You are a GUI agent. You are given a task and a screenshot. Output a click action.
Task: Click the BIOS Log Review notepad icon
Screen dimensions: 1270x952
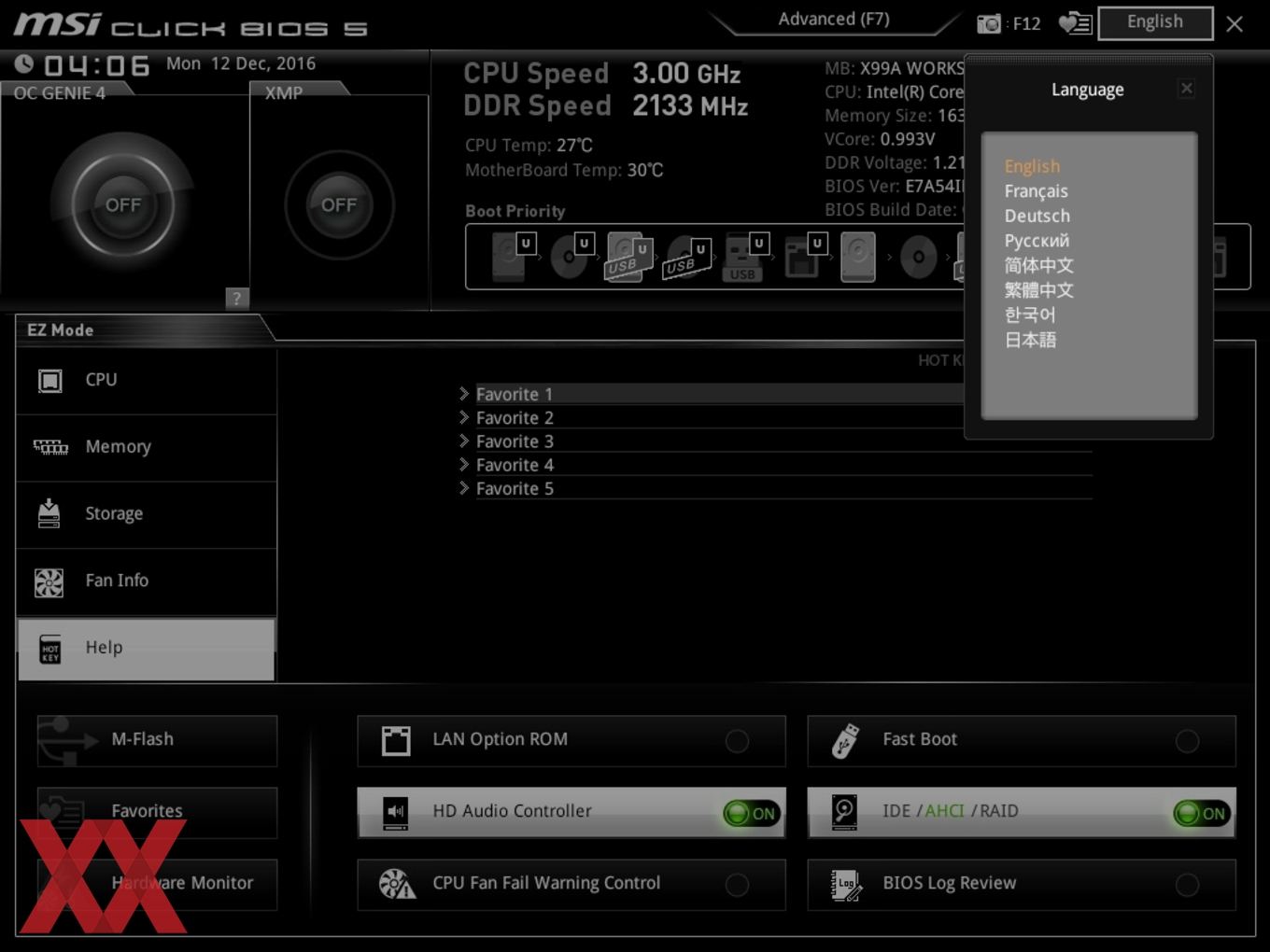846,885
